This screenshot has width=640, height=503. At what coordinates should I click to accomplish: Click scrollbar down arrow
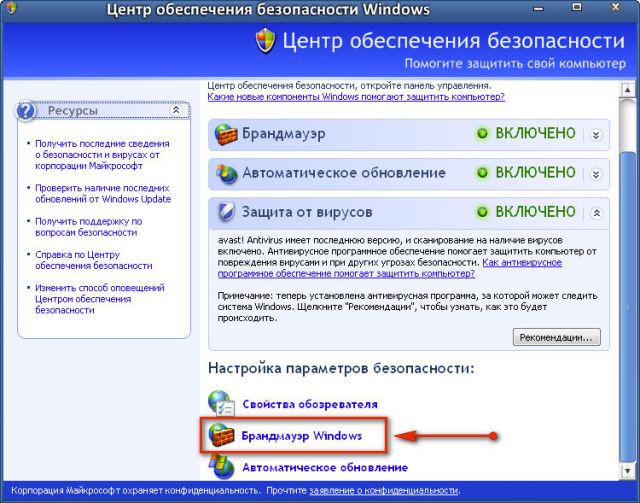[627, 472]
